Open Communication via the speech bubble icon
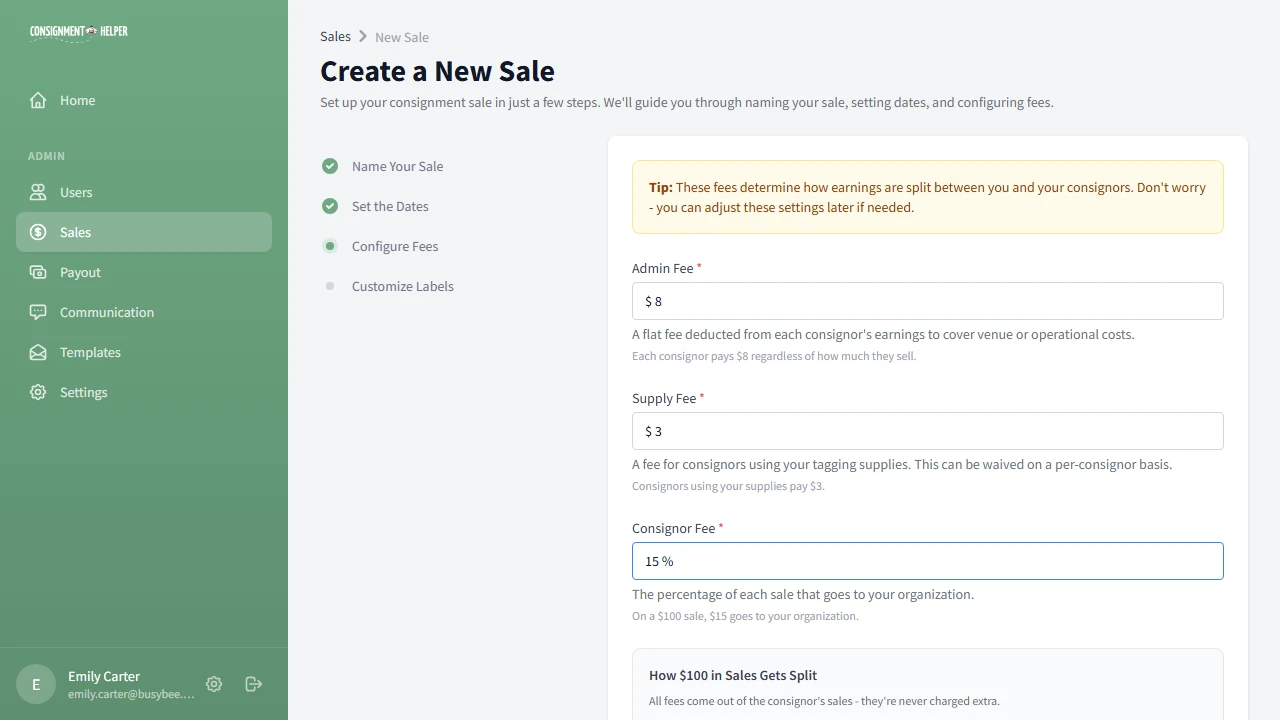 tap(36, 312)
